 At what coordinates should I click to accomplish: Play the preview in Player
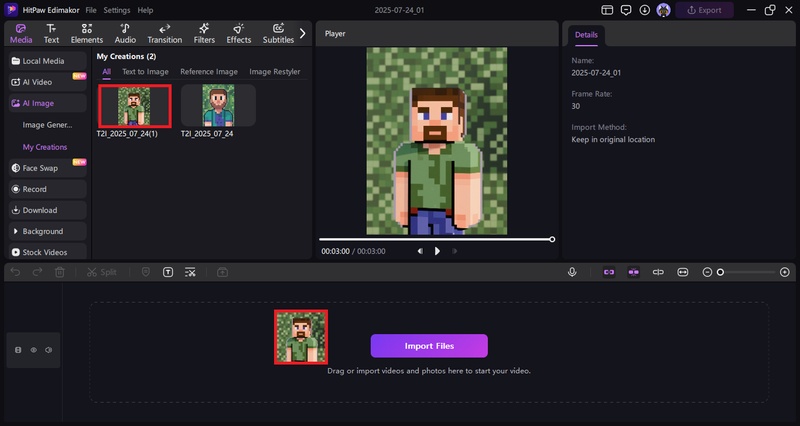tap(437, 251)
